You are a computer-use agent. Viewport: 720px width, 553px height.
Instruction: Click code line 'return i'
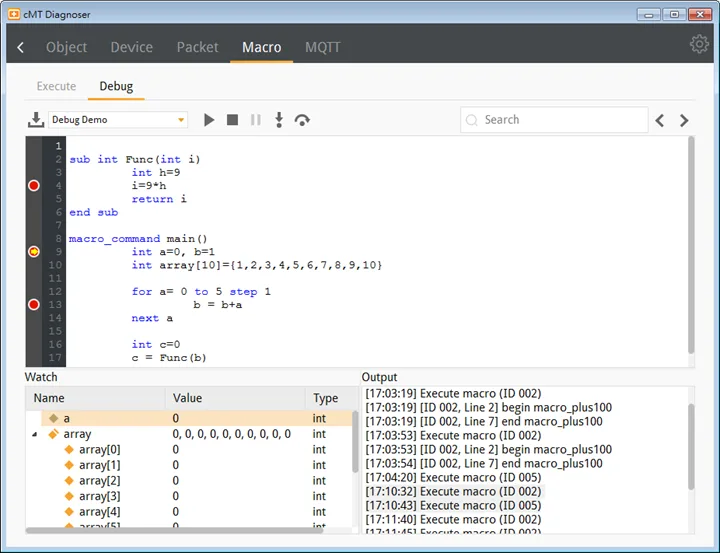(x=159, y=199)
